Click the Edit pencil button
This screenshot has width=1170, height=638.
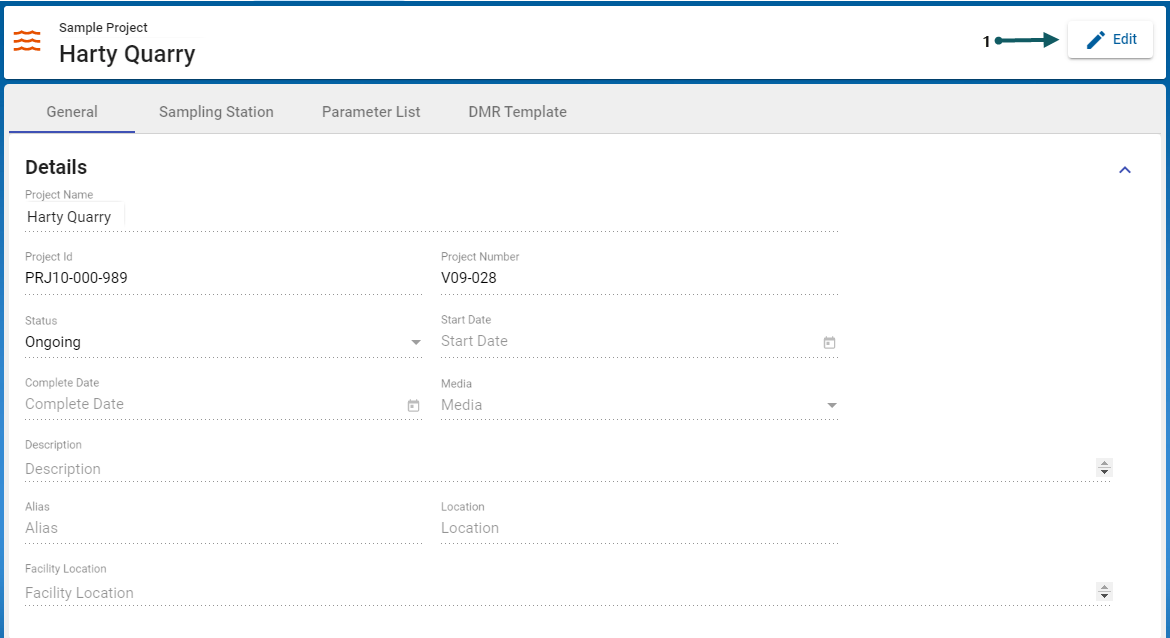(x=1110, y=40)
